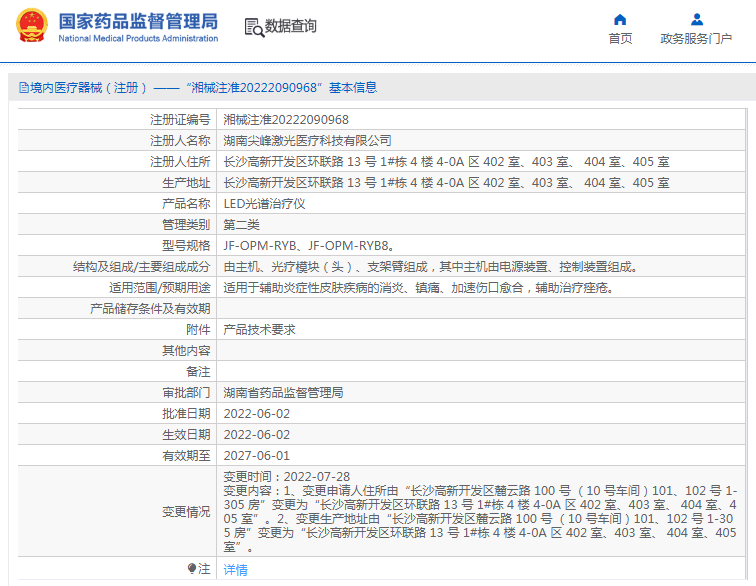Click the 变更情况 row label
This screenshot has width=756, height=586.
(186, 512)
